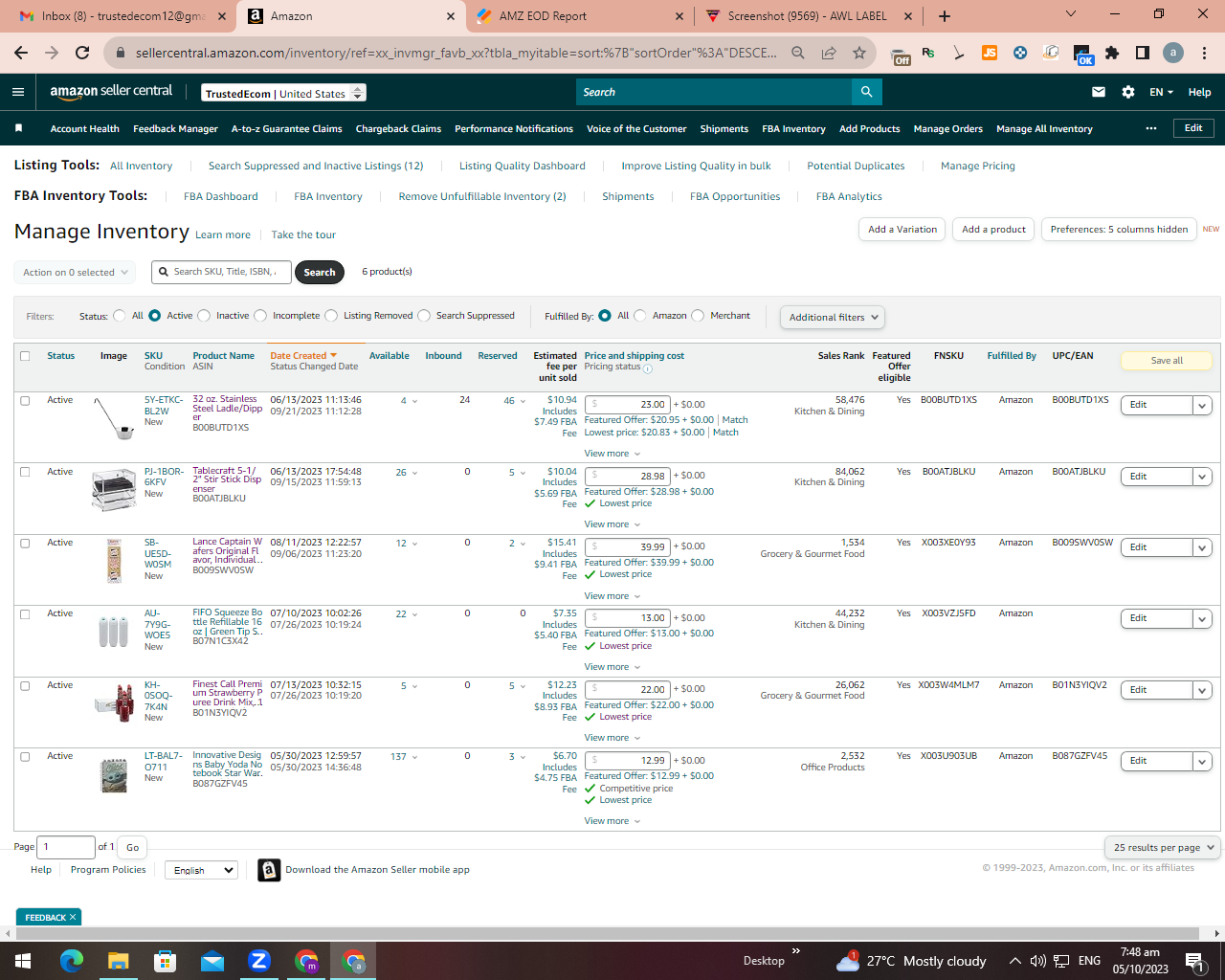Screen dimensions: 1225x980
Task: Tick the select-all checkbox in table header
Action: (25, 356)
